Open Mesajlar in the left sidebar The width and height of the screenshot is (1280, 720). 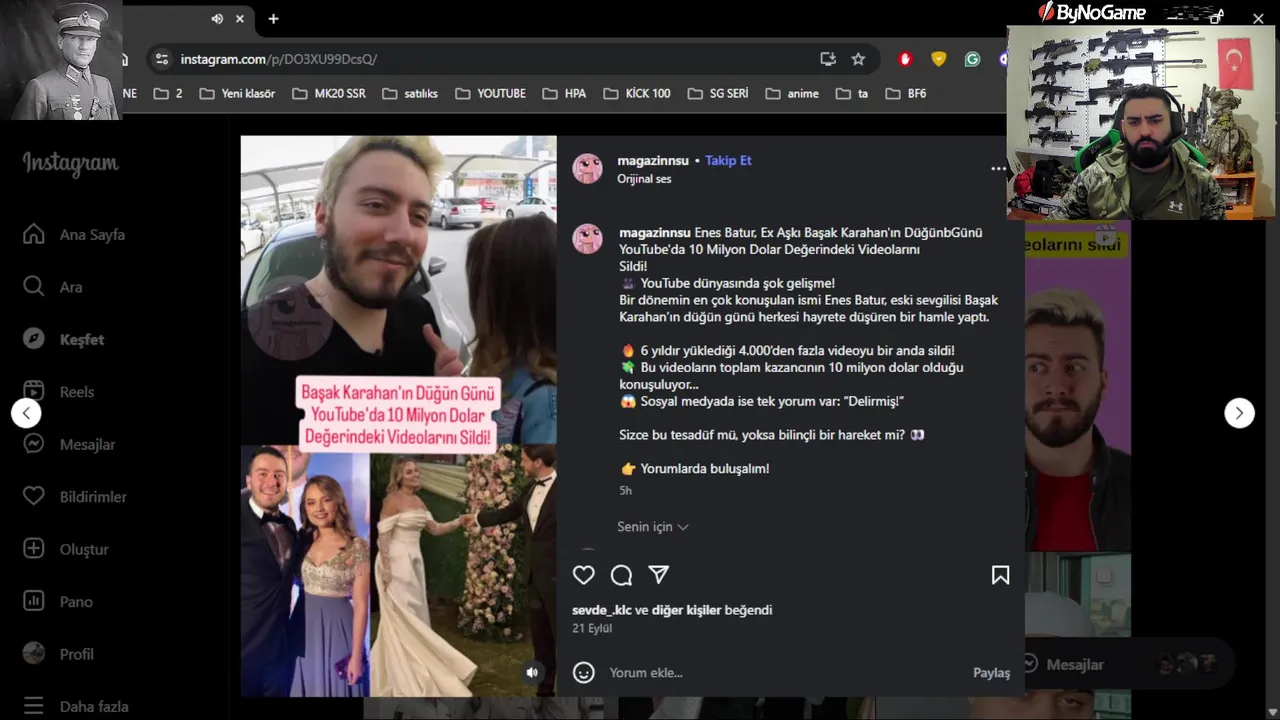69,444
